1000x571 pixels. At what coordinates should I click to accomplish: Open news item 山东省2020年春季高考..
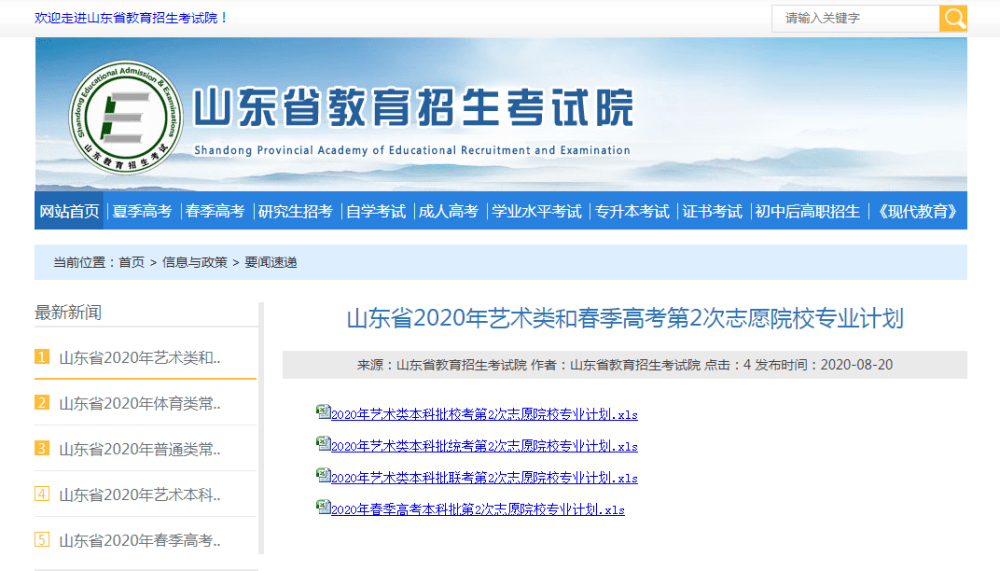click(x=140, y=541)
